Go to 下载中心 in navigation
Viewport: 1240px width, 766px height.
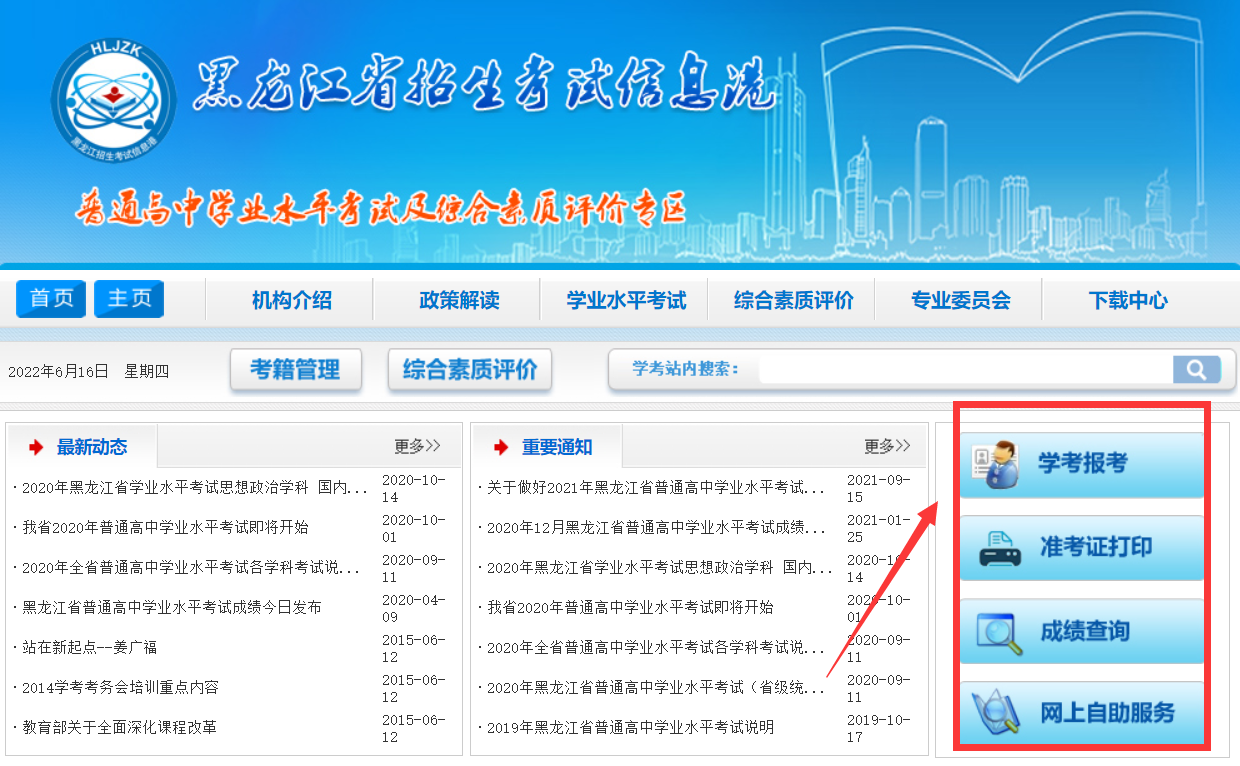(x=1128, y=300)
